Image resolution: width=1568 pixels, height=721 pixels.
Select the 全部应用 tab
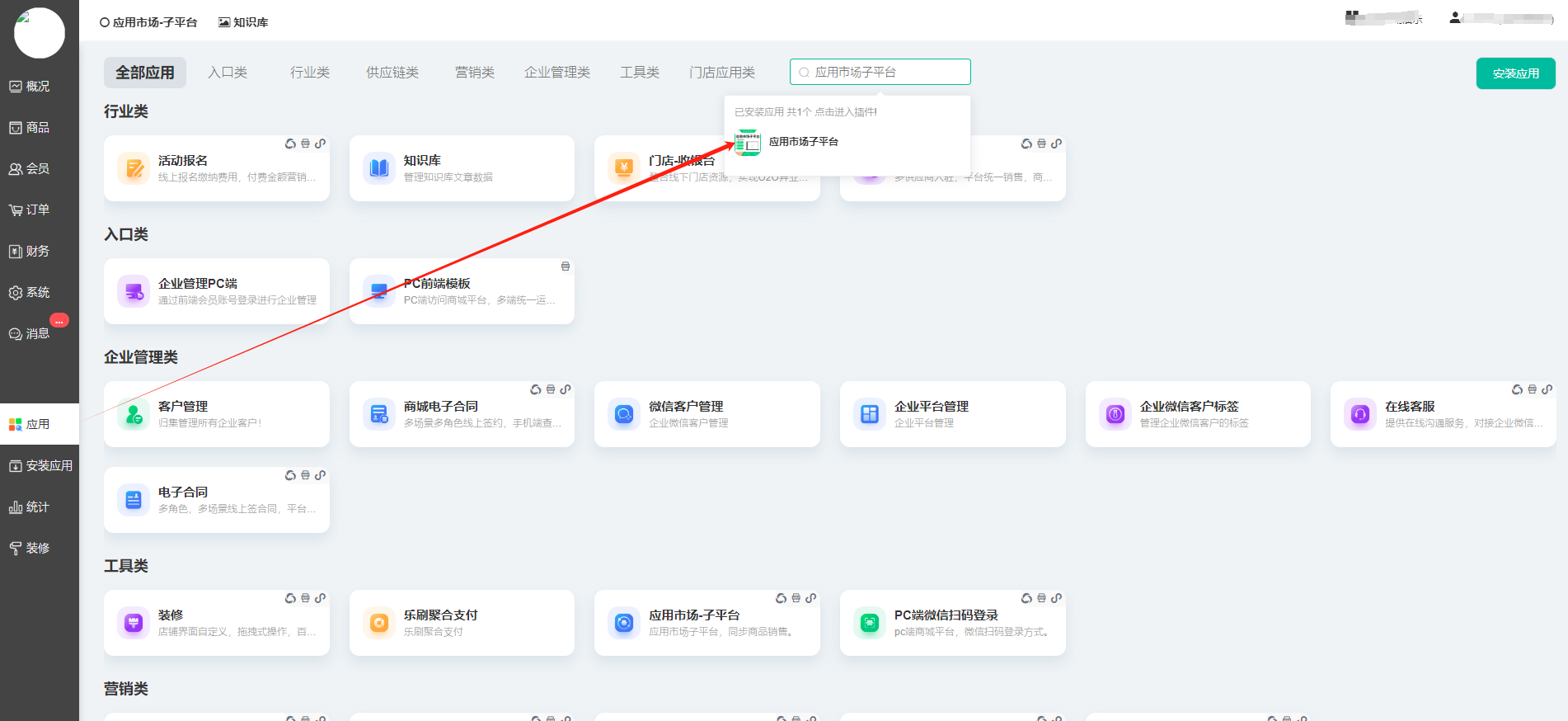144,73
